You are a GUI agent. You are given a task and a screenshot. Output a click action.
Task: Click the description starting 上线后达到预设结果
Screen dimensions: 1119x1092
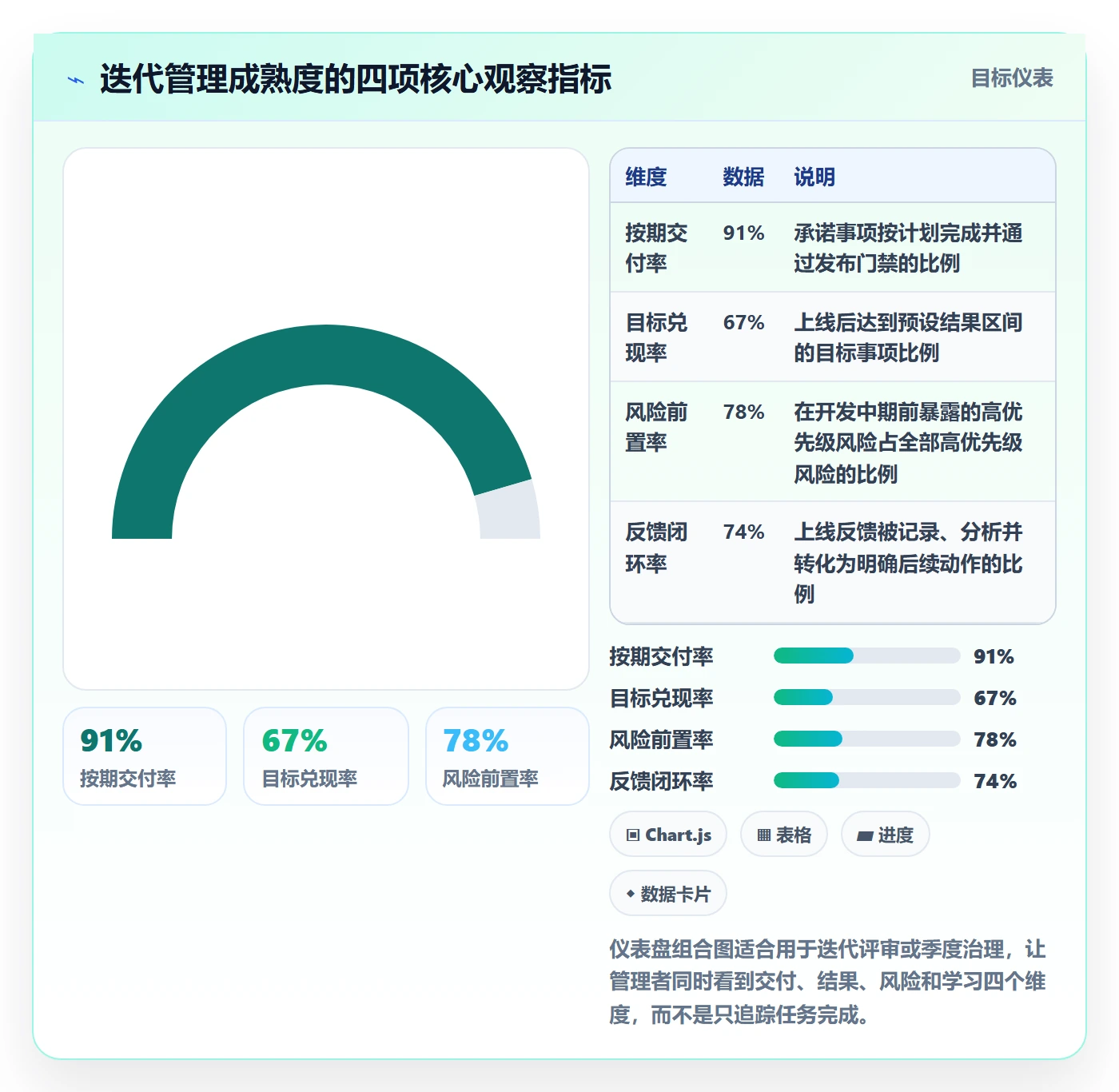click(x=908, y=337)
